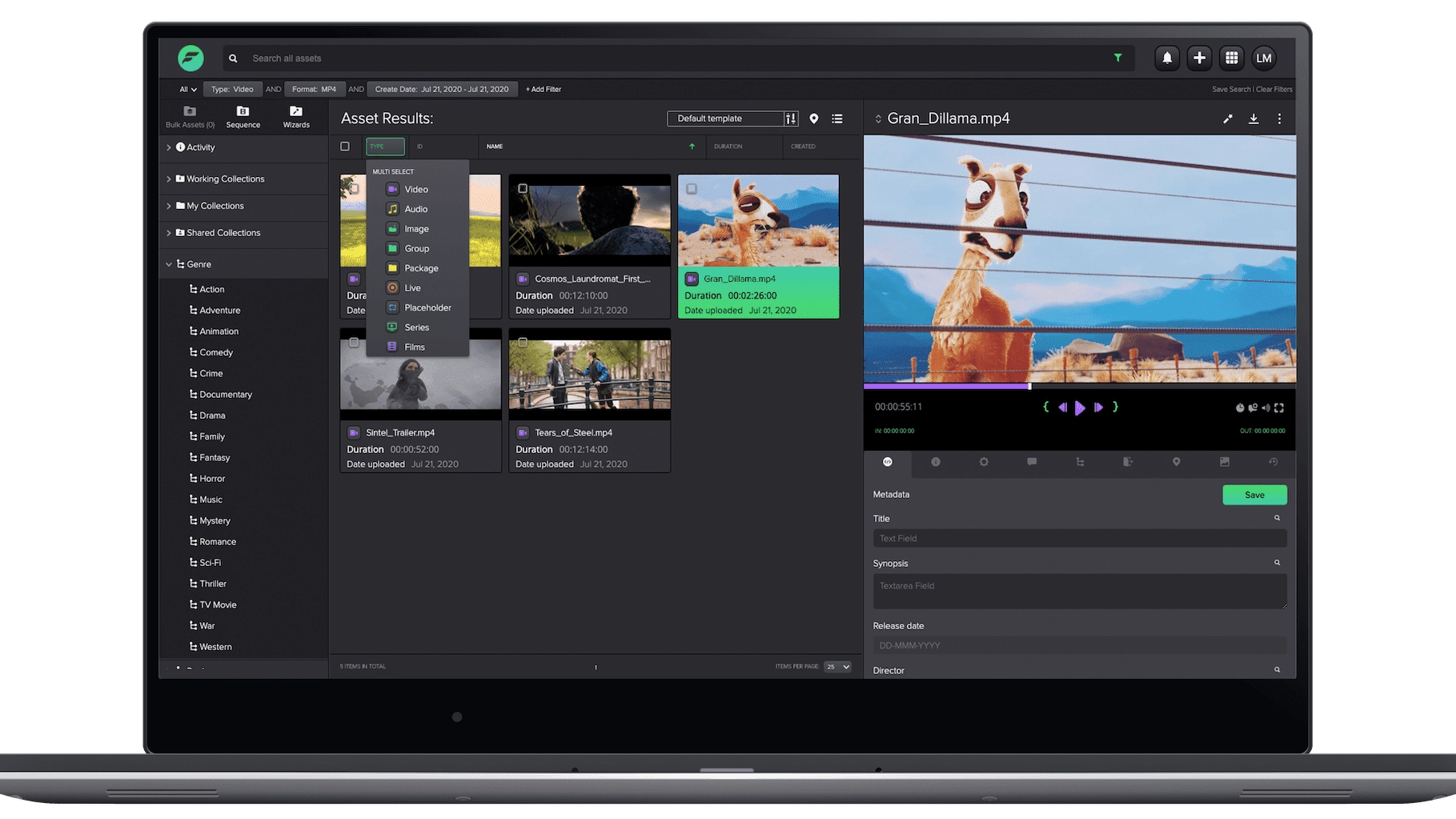This screenshot has width=1456, height=819.
Task: Click the Synopsis textarea field
Action: (x=1080, y=592)
